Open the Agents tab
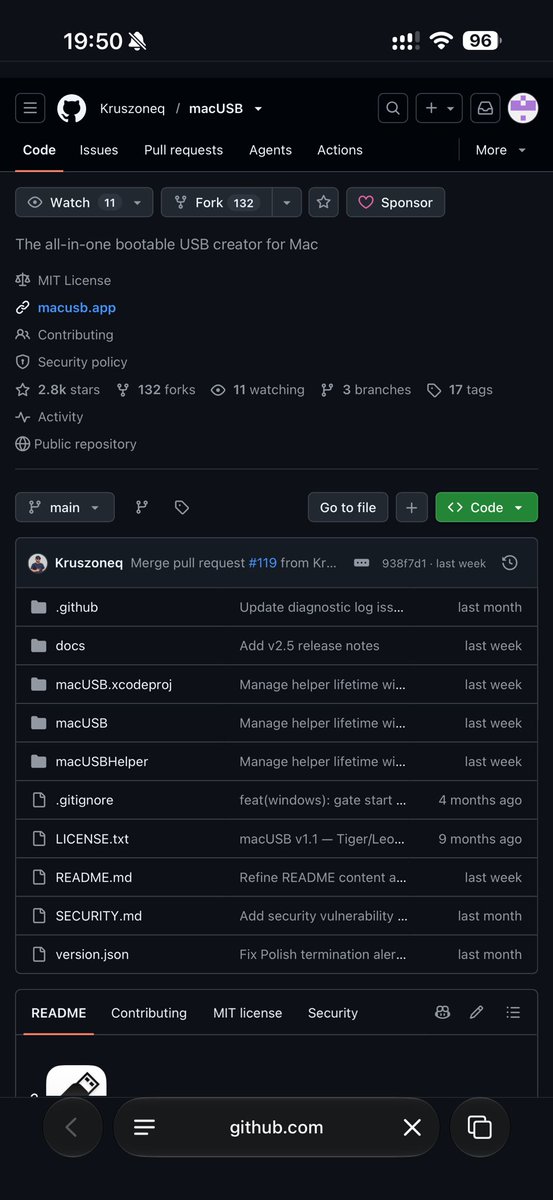553x1200 pixels. 270,150
